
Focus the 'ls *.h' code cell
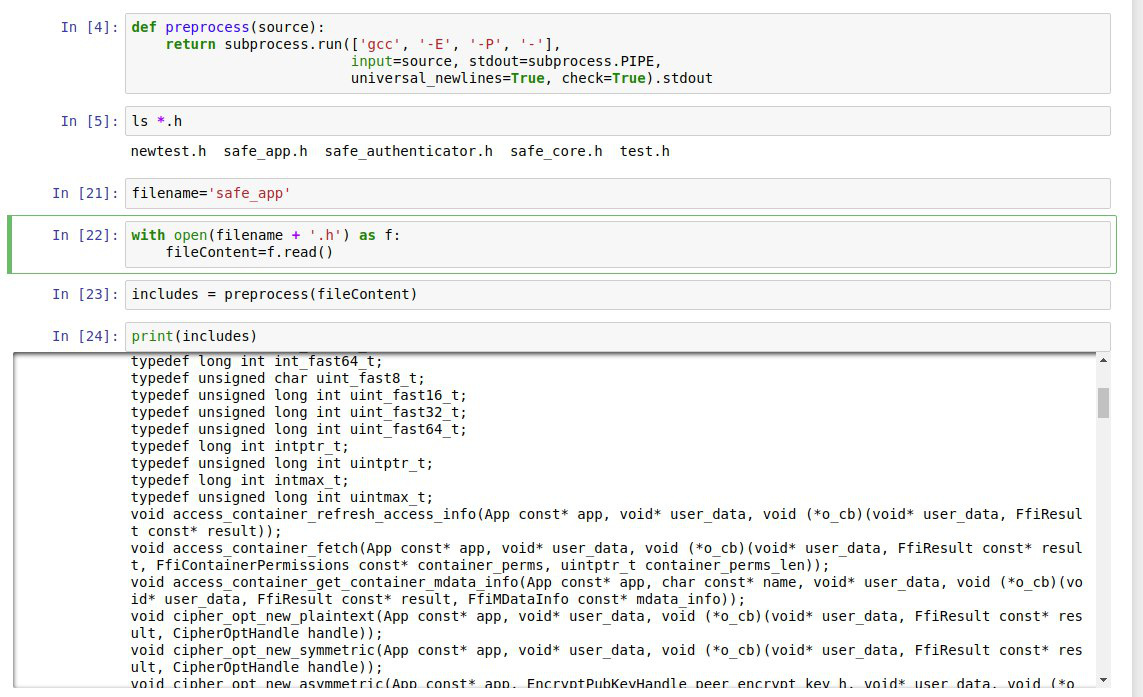click(x=617, y=121)
